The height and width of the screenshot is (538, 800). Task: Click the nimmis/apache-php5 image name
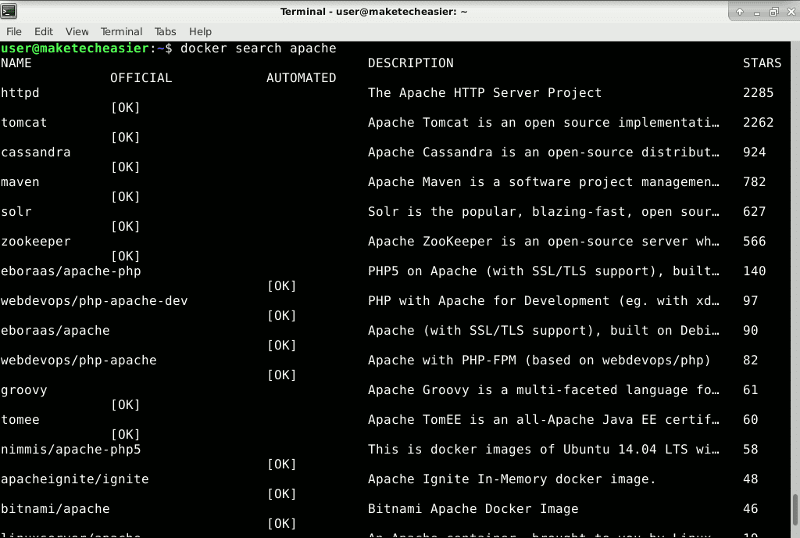pos(70,449)
